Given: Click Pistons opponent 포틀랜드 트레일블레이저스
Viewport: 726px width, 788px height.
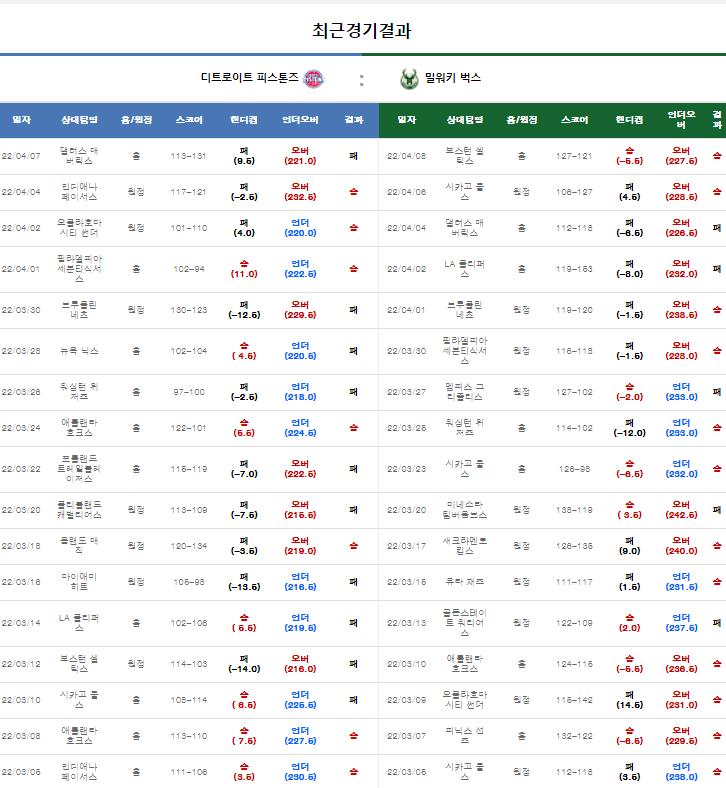Looking at the screenshot, I should click(79, 468).
